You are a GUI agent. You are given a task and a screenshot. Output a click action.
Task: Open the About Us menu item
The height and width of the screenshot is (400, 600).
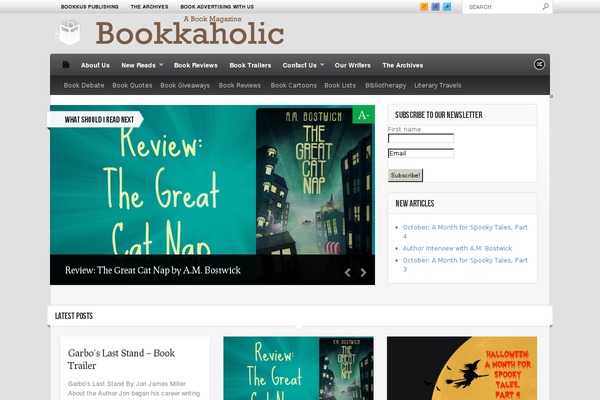95,65
